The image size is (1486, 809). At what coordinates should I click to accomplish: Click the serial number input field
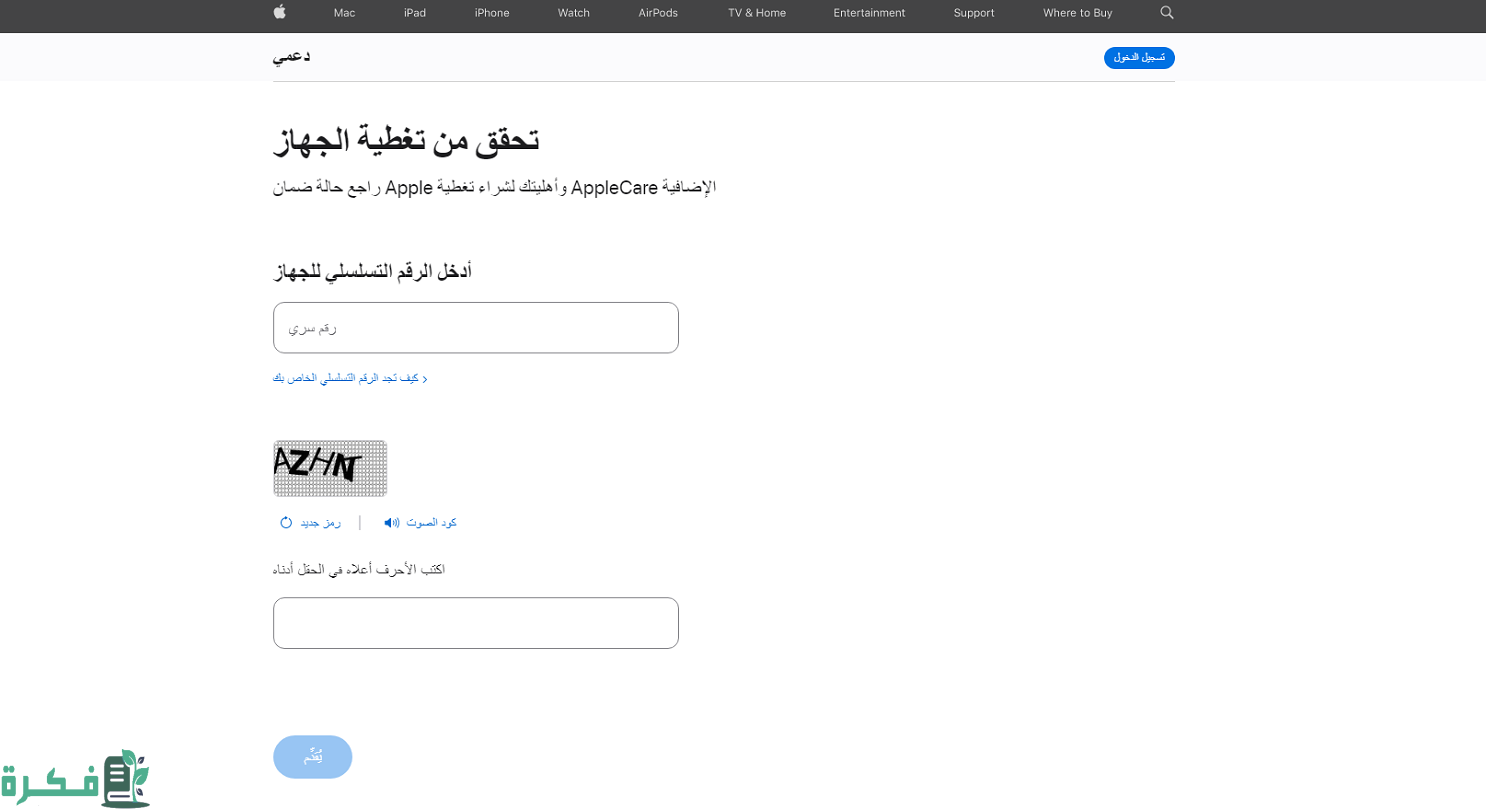[476, 327]
